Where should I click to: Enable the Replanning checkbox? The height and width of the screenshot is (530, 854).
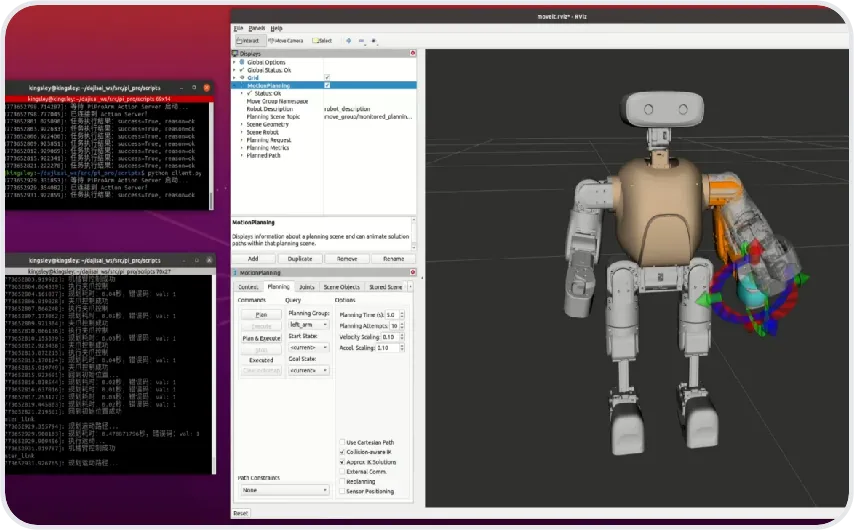[342, 482]
